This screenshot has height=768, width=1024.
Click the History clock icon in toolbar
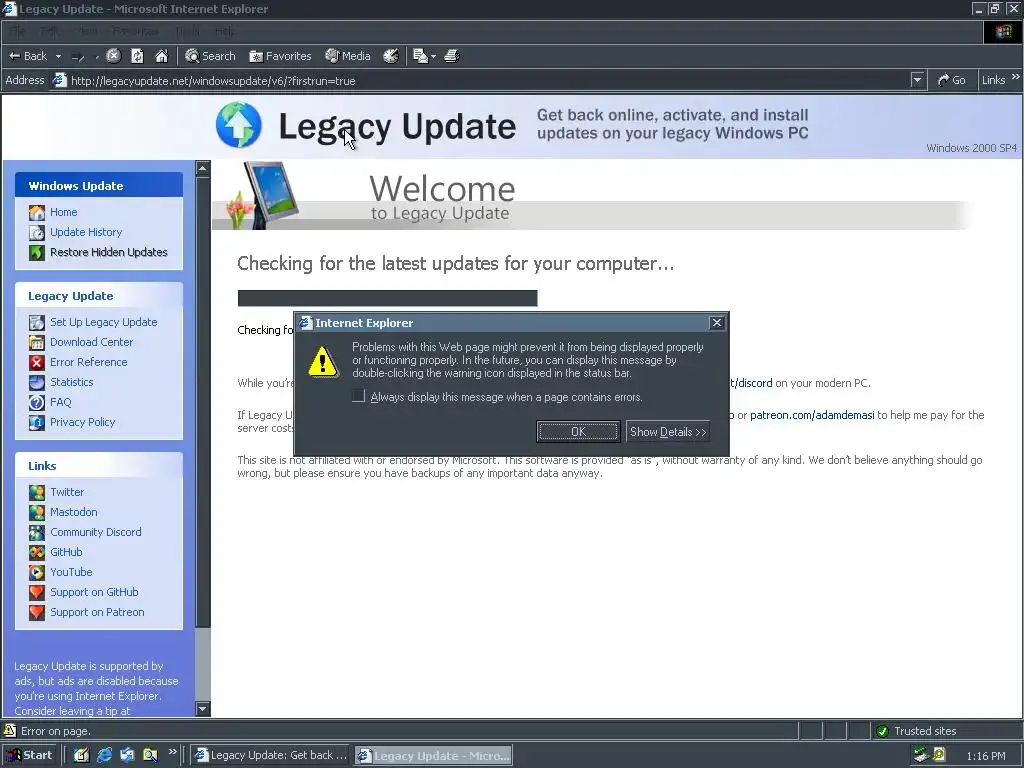click(391, 56)
